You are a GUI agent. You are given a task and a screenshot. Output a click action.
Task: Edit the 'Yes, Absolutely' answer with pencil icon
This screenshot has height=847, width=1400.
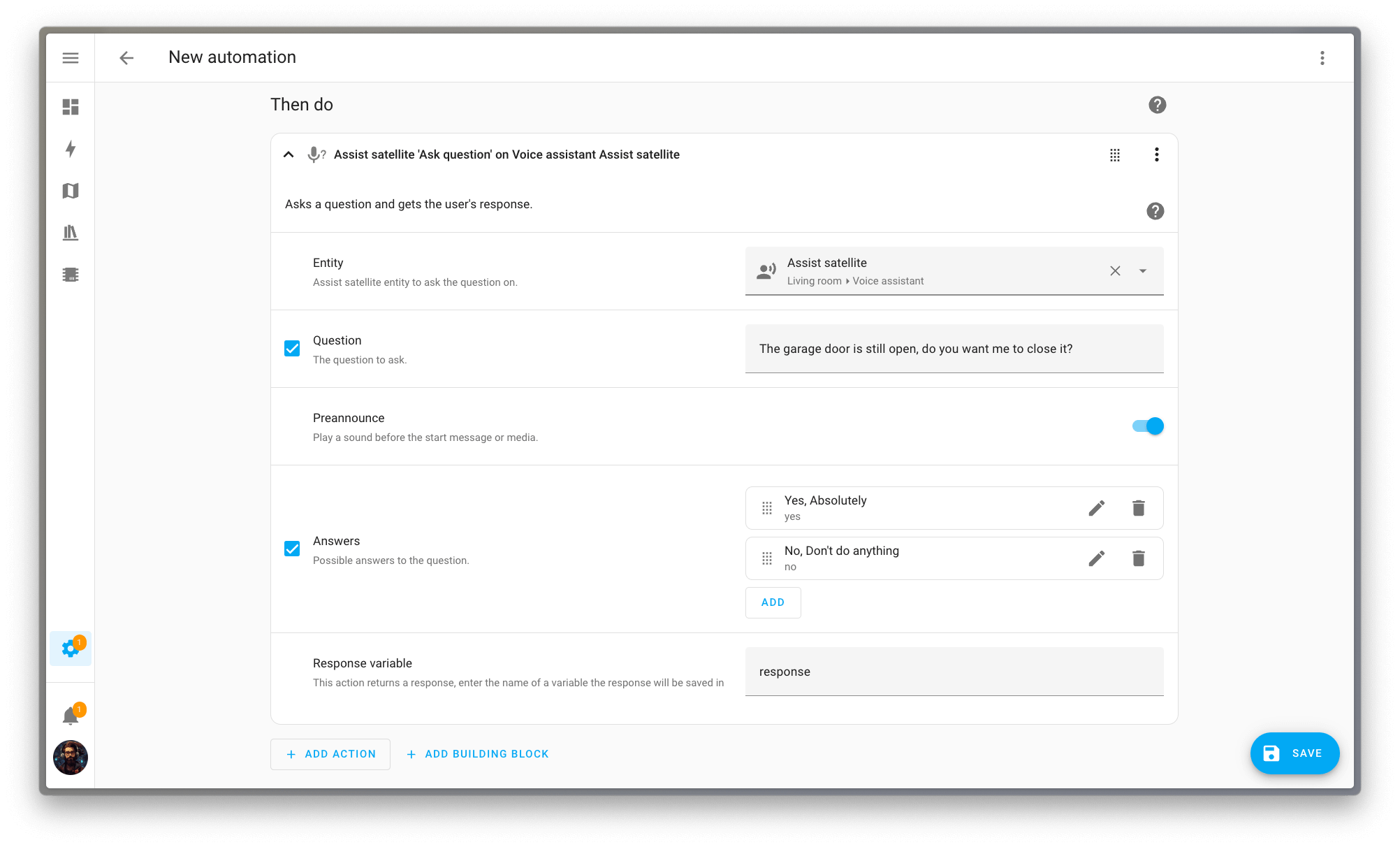pyautogui.click(x=1097, y=508)
